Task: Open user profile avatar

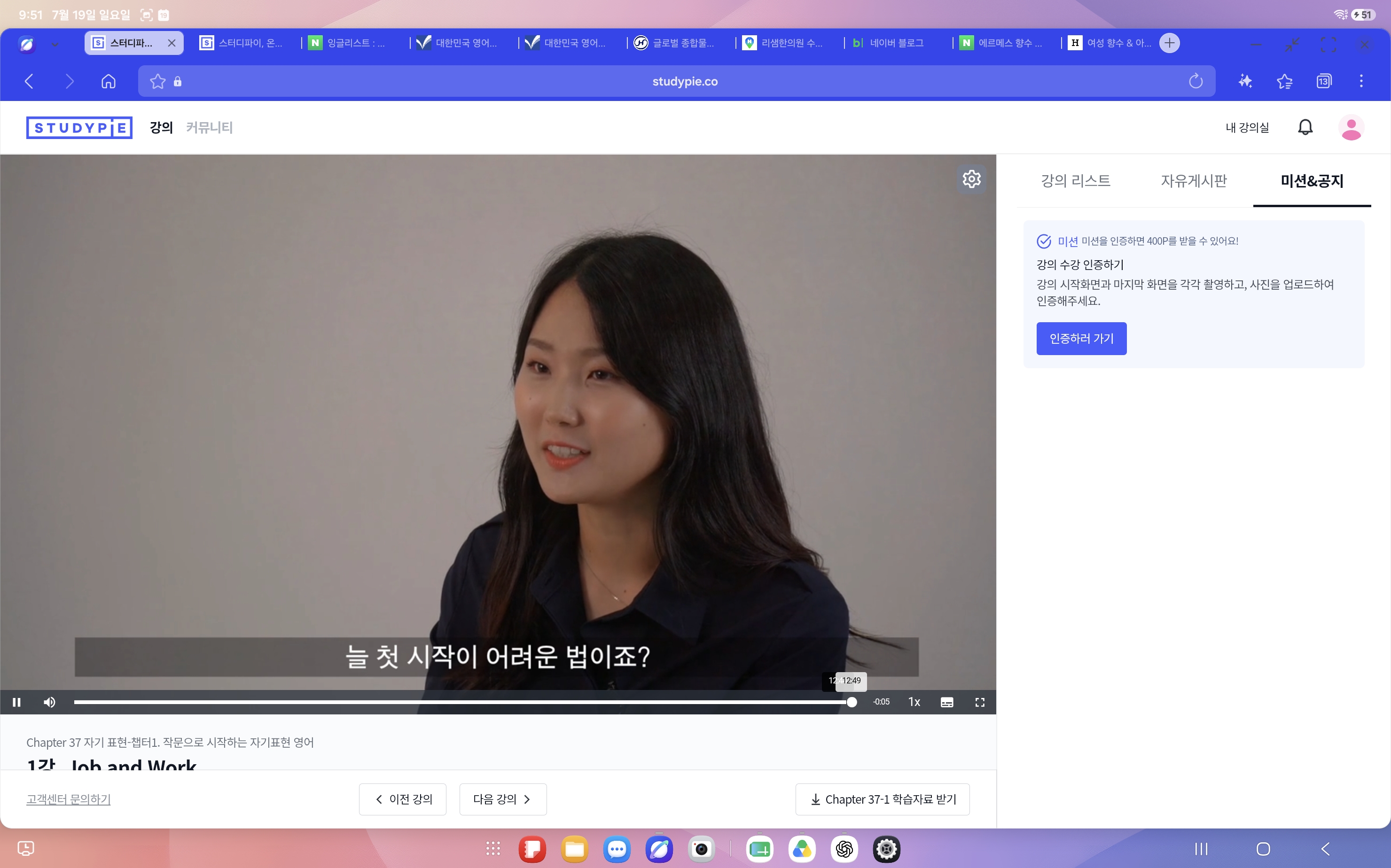Action: (x=1351, y=127)
